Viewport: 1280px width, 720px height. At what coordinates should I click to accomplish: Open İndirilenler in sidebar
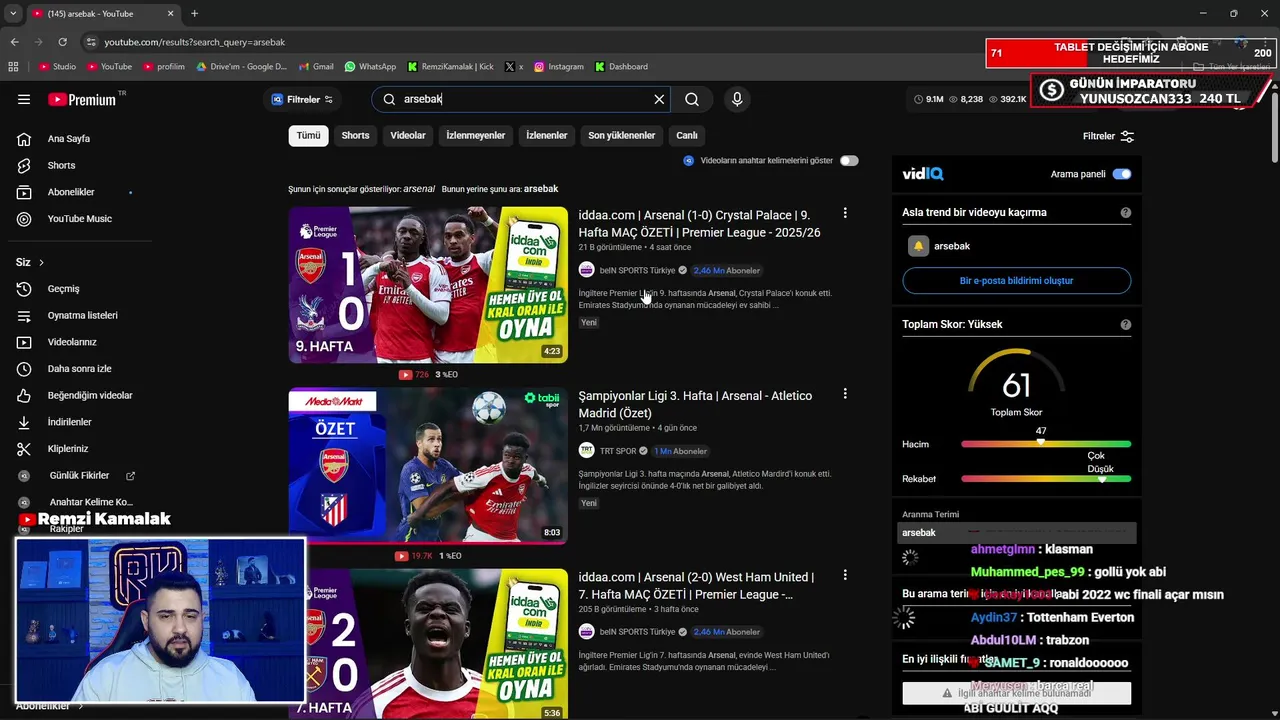[69, 422]
